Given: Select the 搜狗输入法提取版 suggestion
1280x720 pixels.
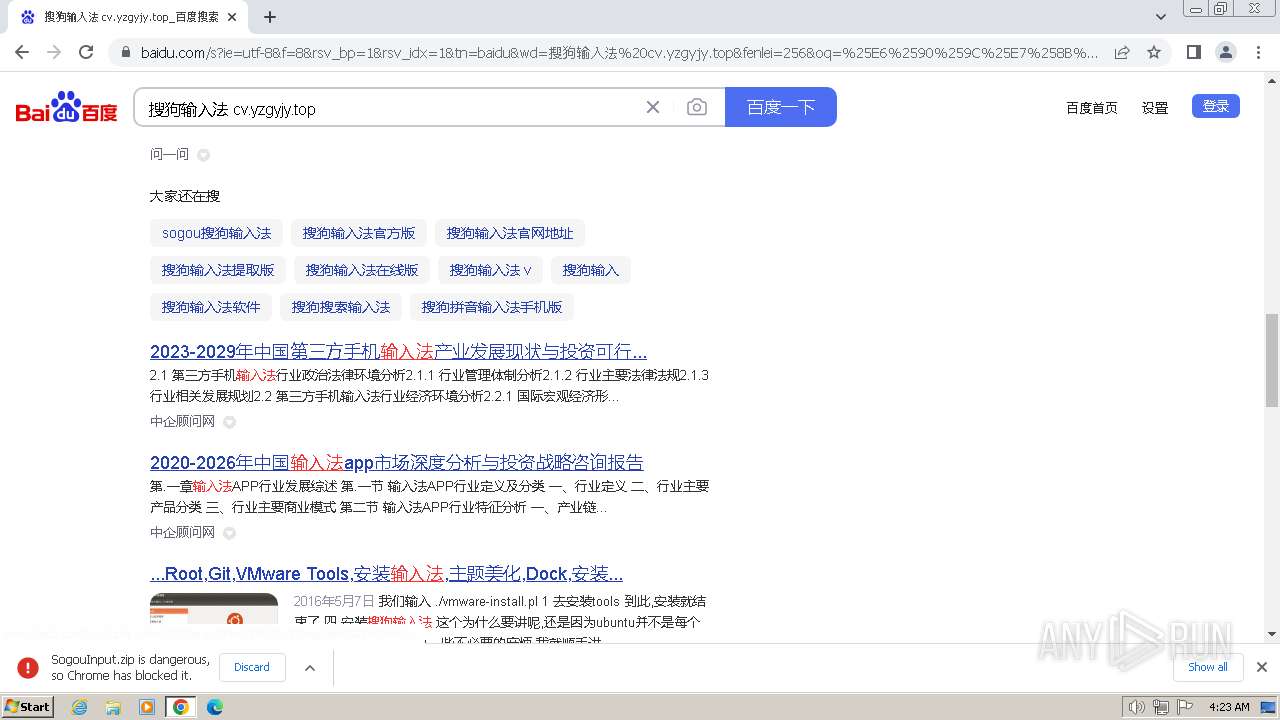Looking at the screenshot, I should click(218, 270).
